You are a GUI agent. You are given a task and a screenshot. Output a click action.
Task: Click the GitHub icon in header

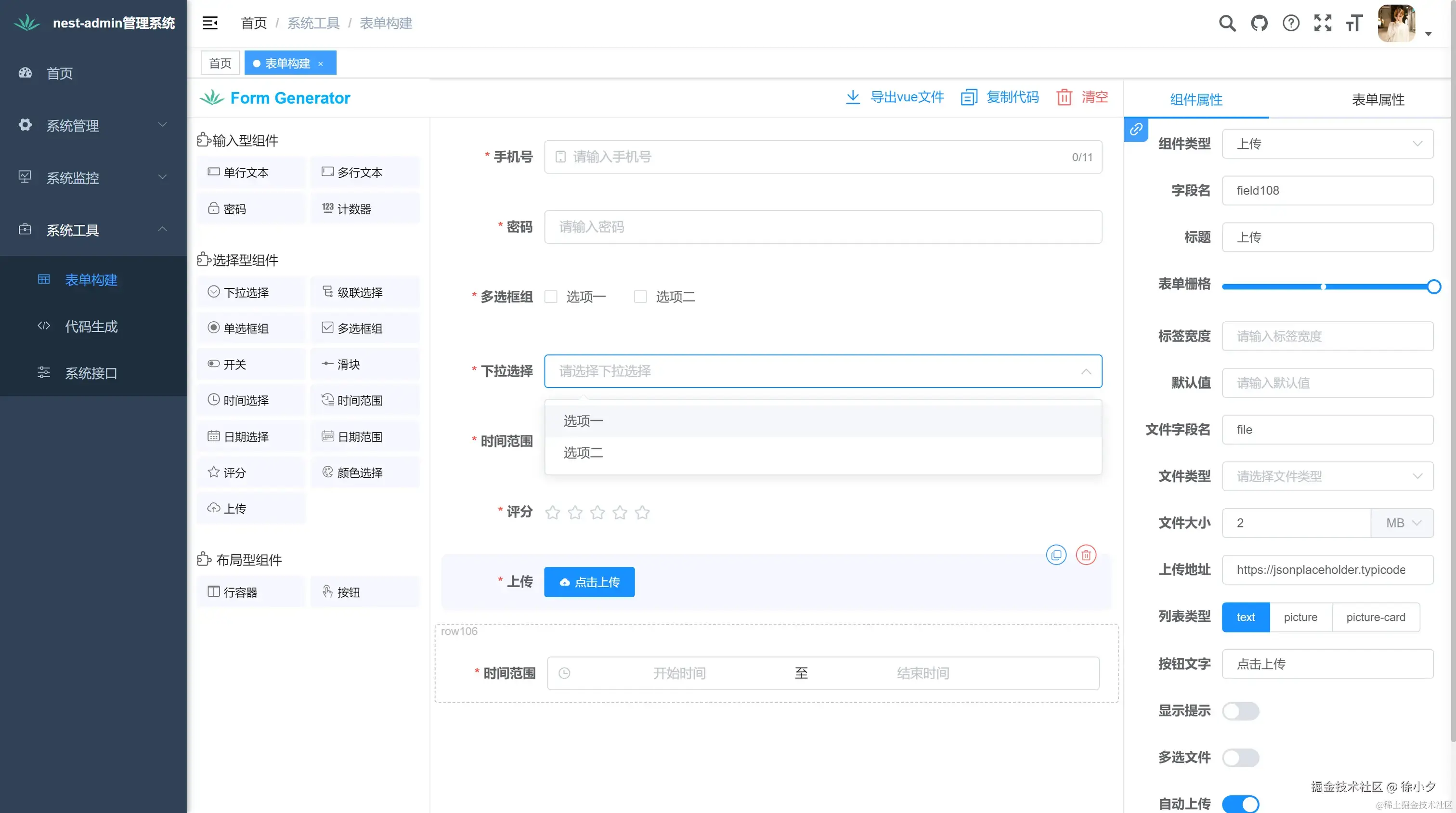(1259, 23)
